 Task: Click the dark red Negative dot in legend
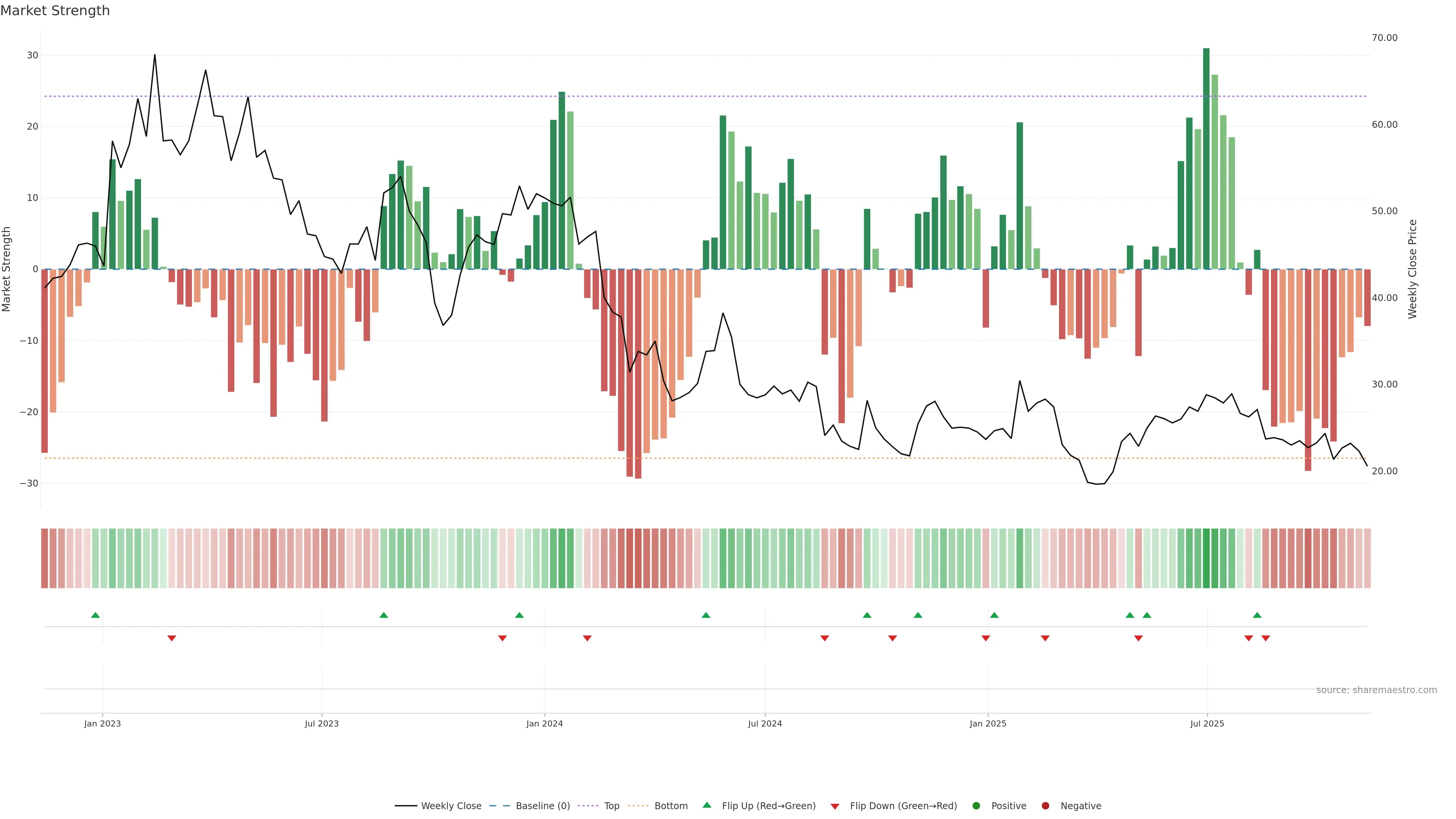pyautogui.click(x=1045, y=805)
